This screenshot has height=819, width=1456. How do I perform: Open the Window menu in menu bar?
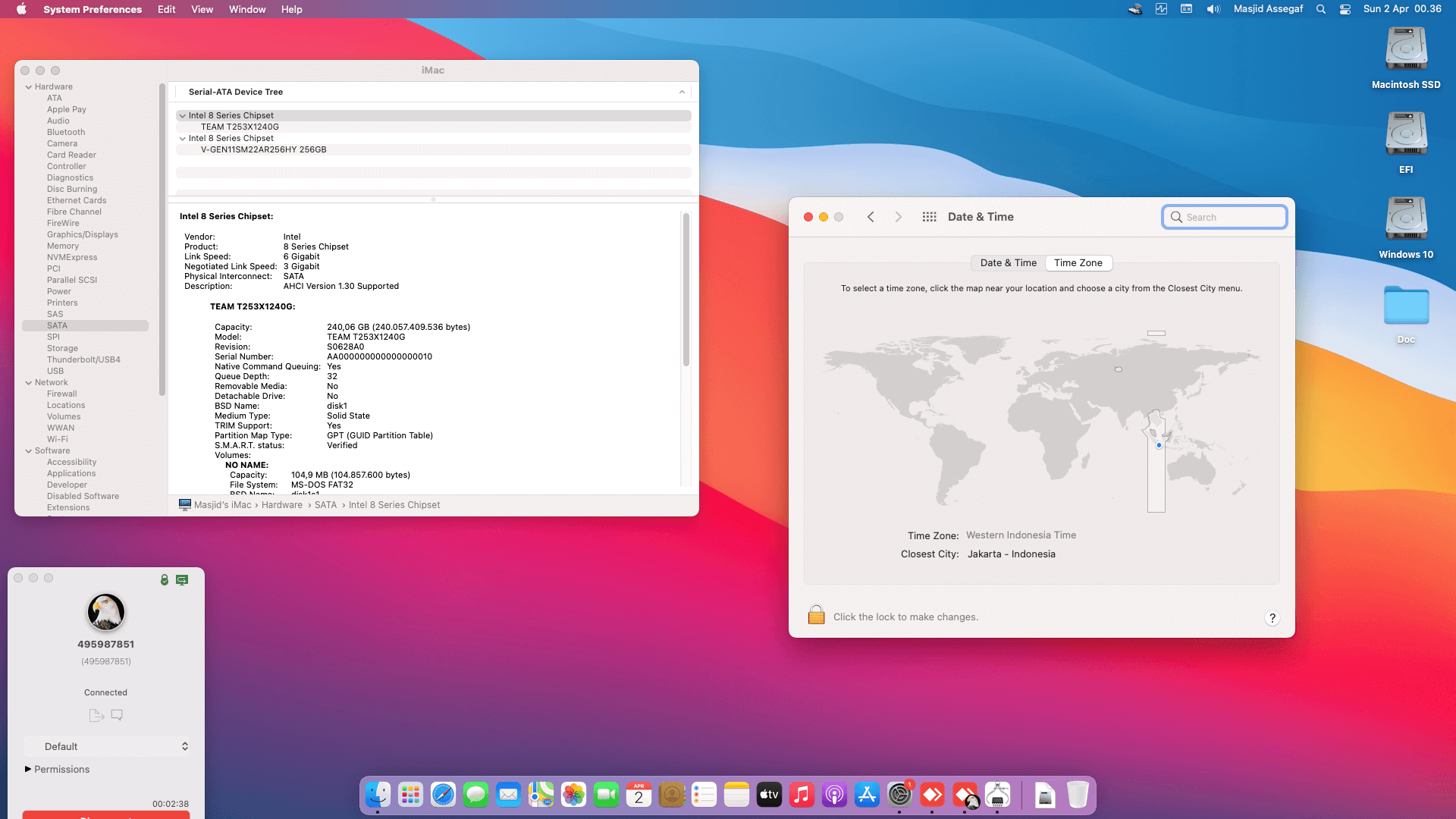(x=247, y=9)
